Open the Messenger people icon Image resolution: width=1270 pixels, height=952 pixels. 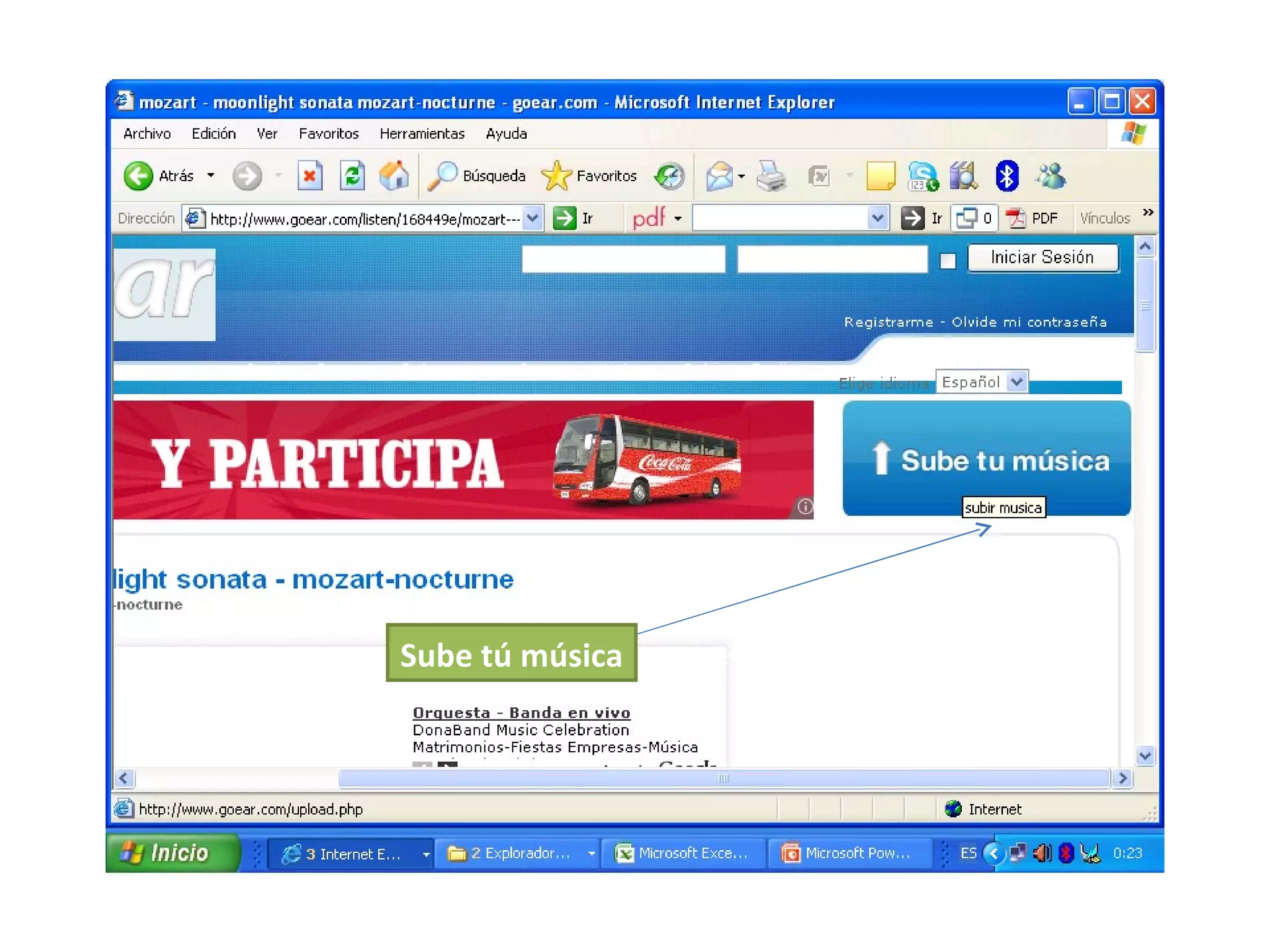[x=1050, y=176]
